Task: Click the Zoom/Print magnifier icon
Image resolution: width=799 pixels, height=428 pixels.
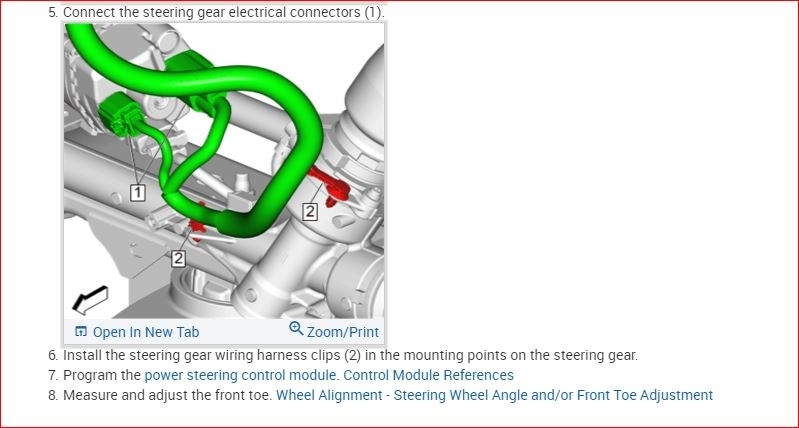Action: tap(296, 329)
